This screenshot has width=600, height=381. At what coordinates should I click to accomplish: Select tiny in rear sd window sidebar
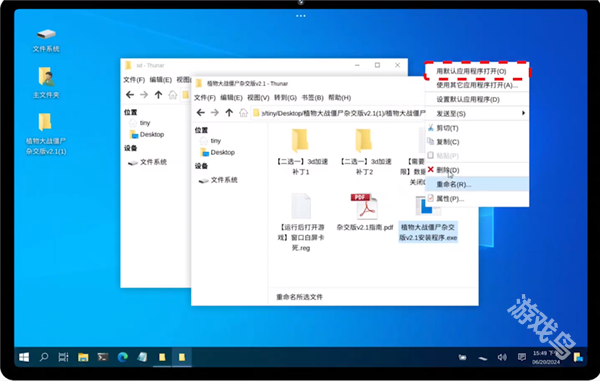(140, 123)
